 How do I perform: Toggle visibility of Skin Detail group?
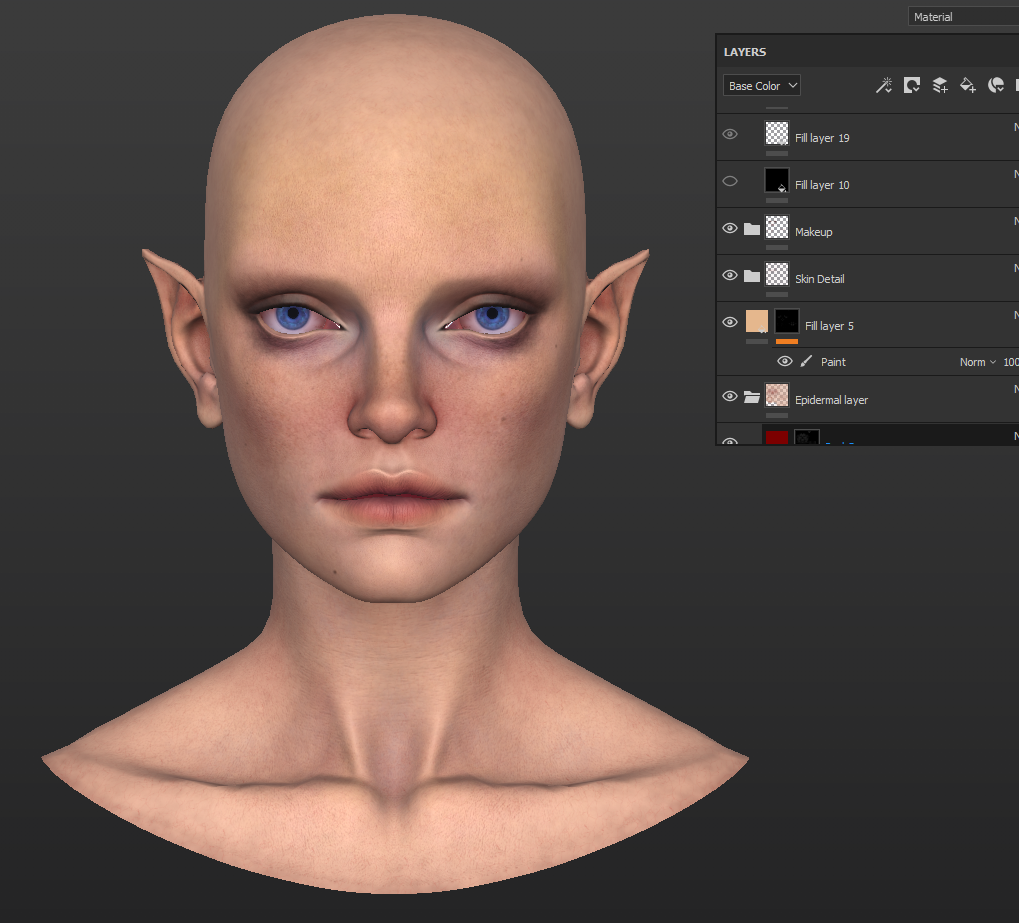[730, 275]
